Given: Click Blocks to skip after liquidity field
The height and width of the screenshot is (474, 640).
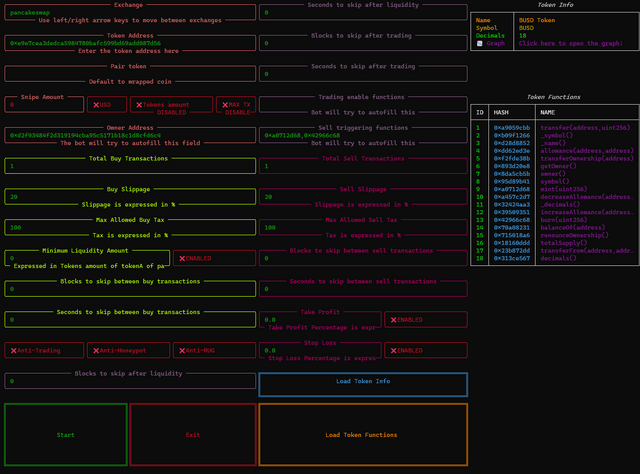Looking at the screenshot, I should point(130,381).
